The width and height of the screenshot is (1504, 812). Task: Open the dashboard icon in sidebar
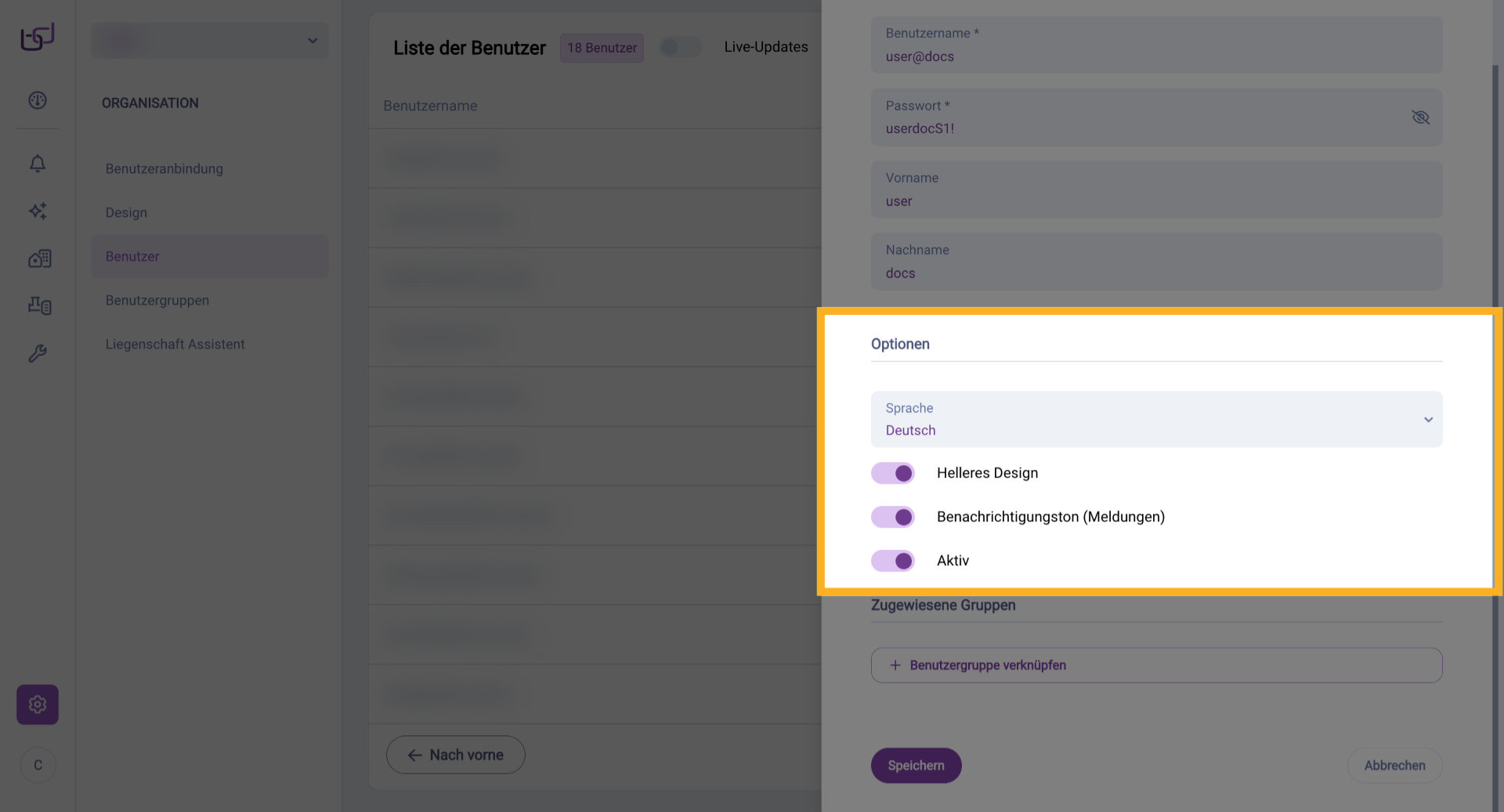pos(38,100)
